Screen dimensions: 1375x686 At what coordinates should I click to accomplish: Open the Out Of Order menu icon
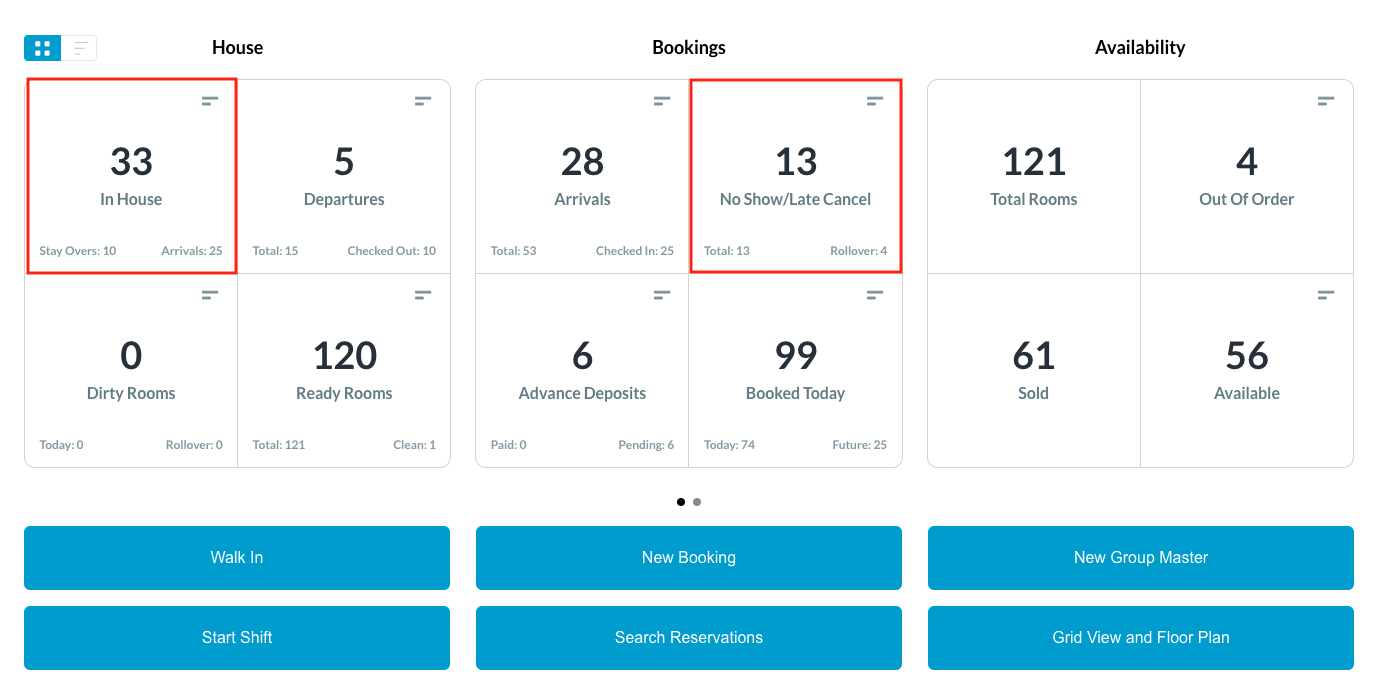[x=1326, y=101]
